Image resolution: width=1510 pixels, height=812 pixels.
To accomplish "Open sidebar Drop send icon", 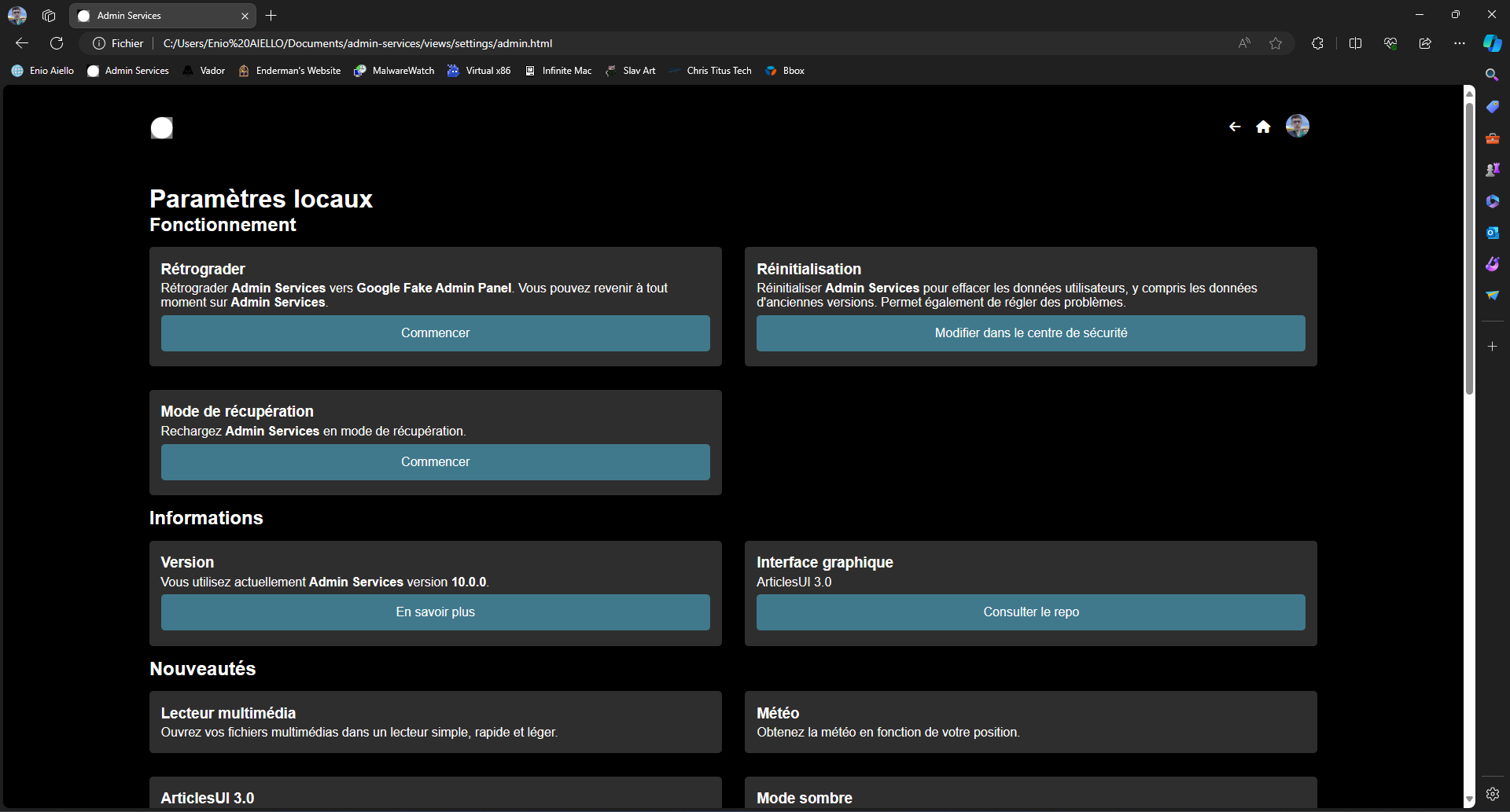I will [1492, 296].
